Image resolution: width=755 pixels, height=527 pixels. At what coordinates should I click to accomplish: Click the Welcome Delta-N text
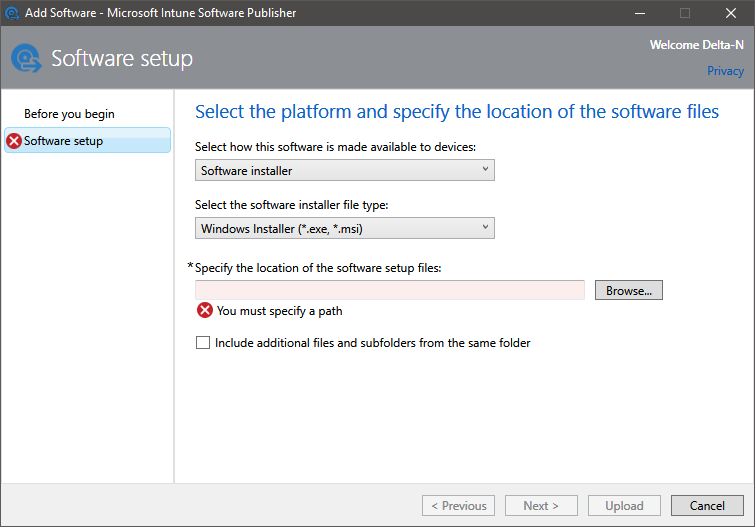(x=696, y=45)
